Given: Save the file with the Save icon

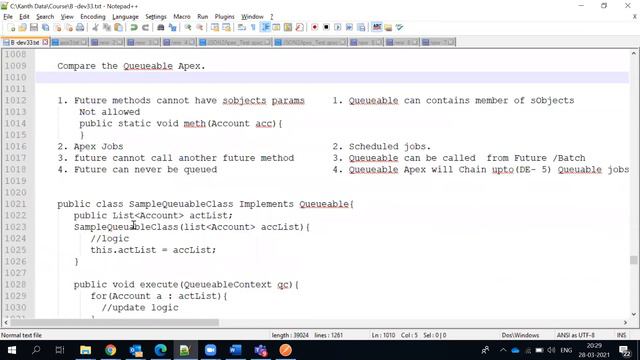Looking at the screenshot, I should pyautogui.click(x=34, y=27).
